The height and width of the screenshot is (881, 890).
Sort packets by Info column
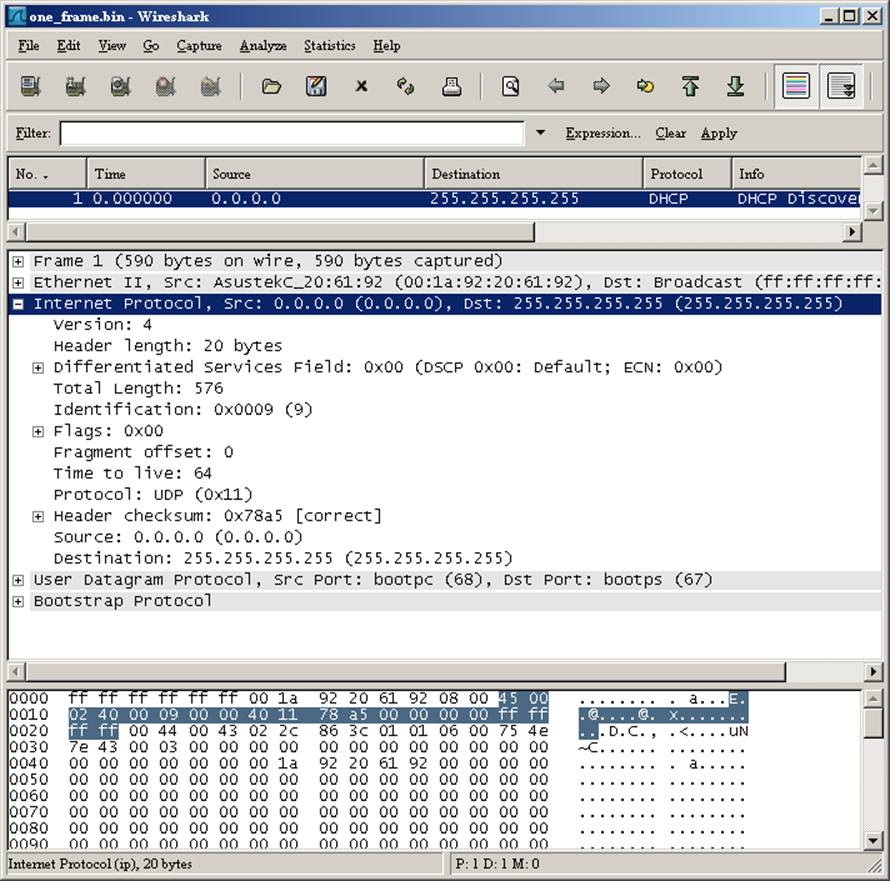coord(796,174)
